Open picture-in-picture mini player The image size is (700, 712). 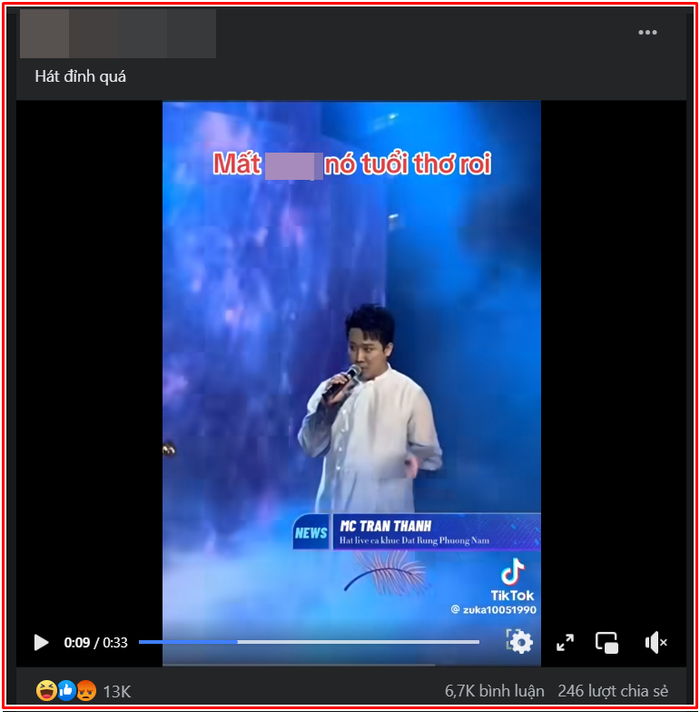pos(606,643)
